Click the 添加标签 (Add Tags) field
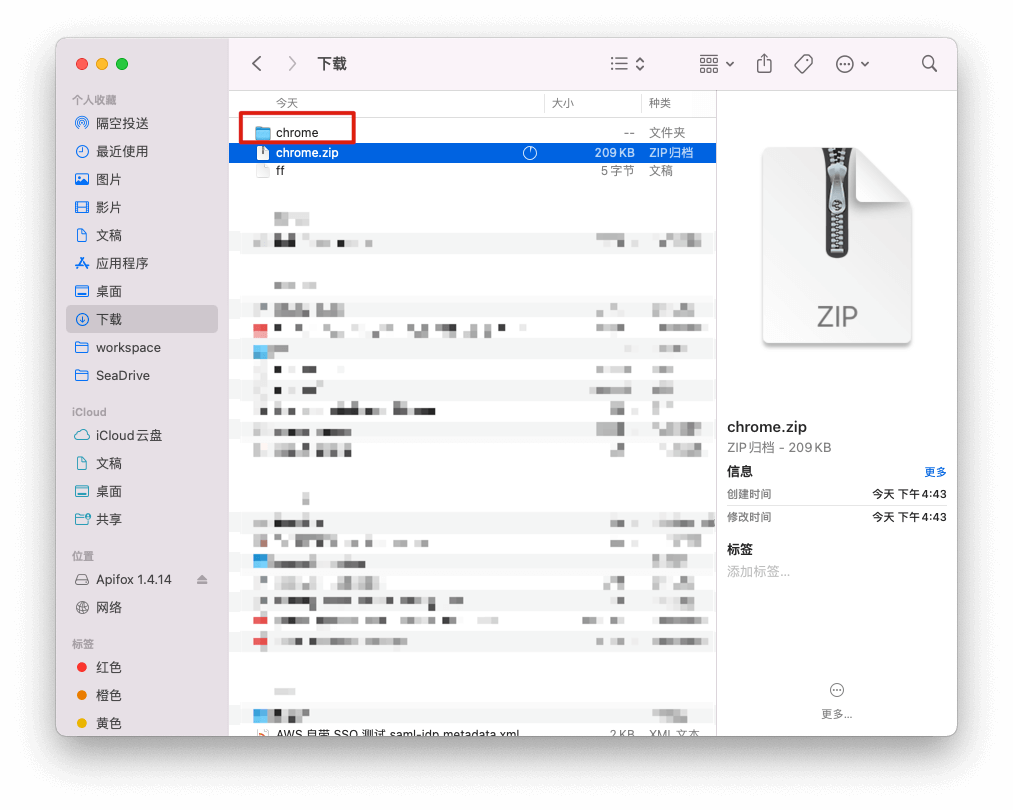Image resolution: width=1013 pixels, height=810 pixels. (x=758, y=573)
